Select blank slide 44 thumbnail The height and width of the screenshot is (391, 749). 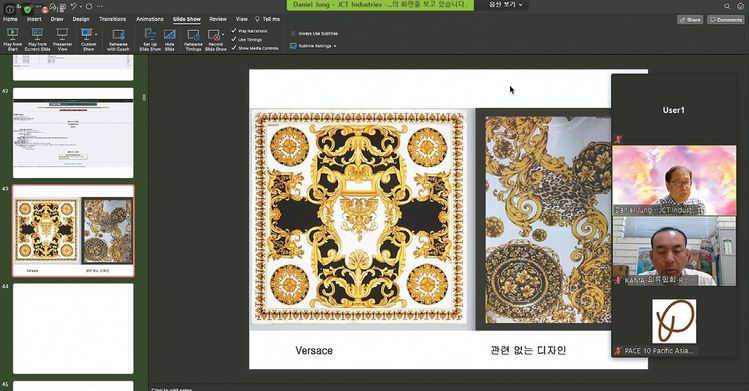point(73,328)
